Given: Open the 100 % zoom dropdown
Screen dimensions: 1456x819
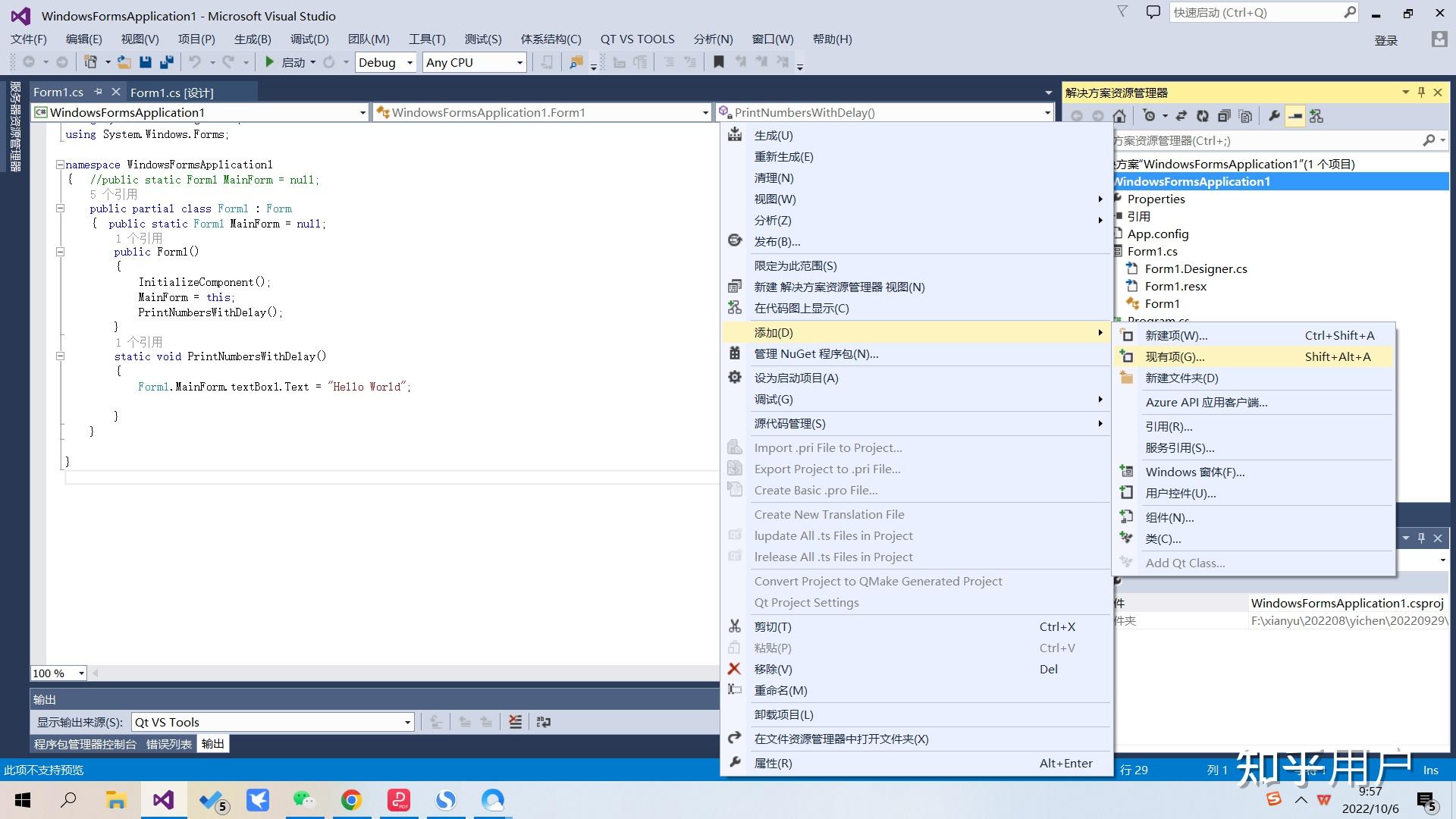Looking at the screenshot, I should point(58,673).
